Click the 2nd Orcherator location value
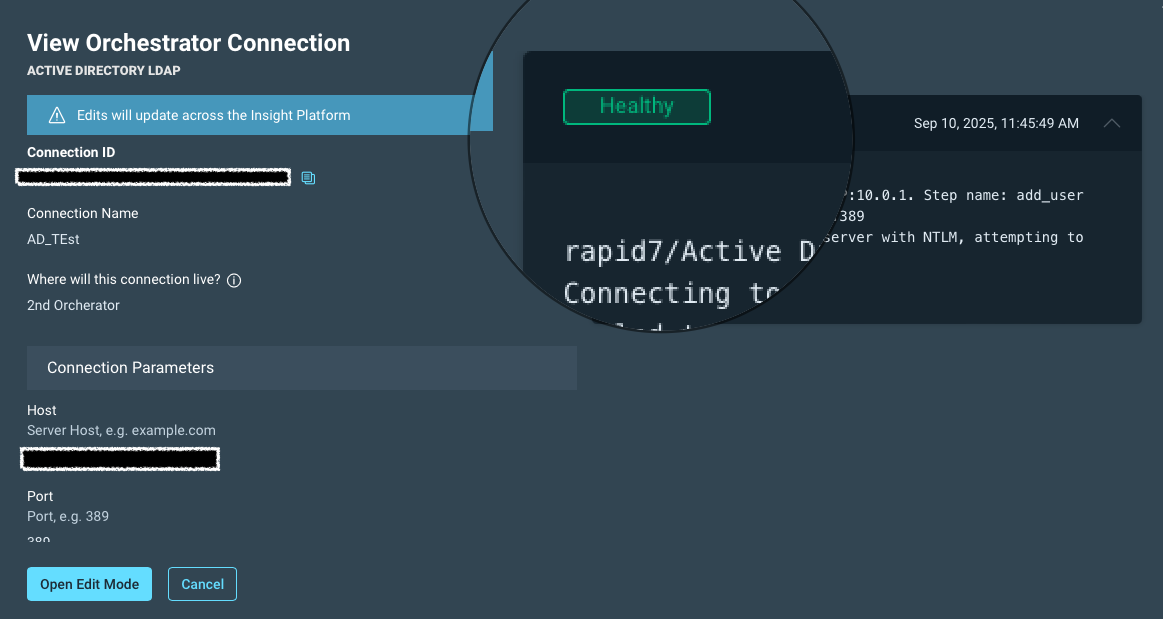Viewport: 1163px width, 619px height. (73, 305)
